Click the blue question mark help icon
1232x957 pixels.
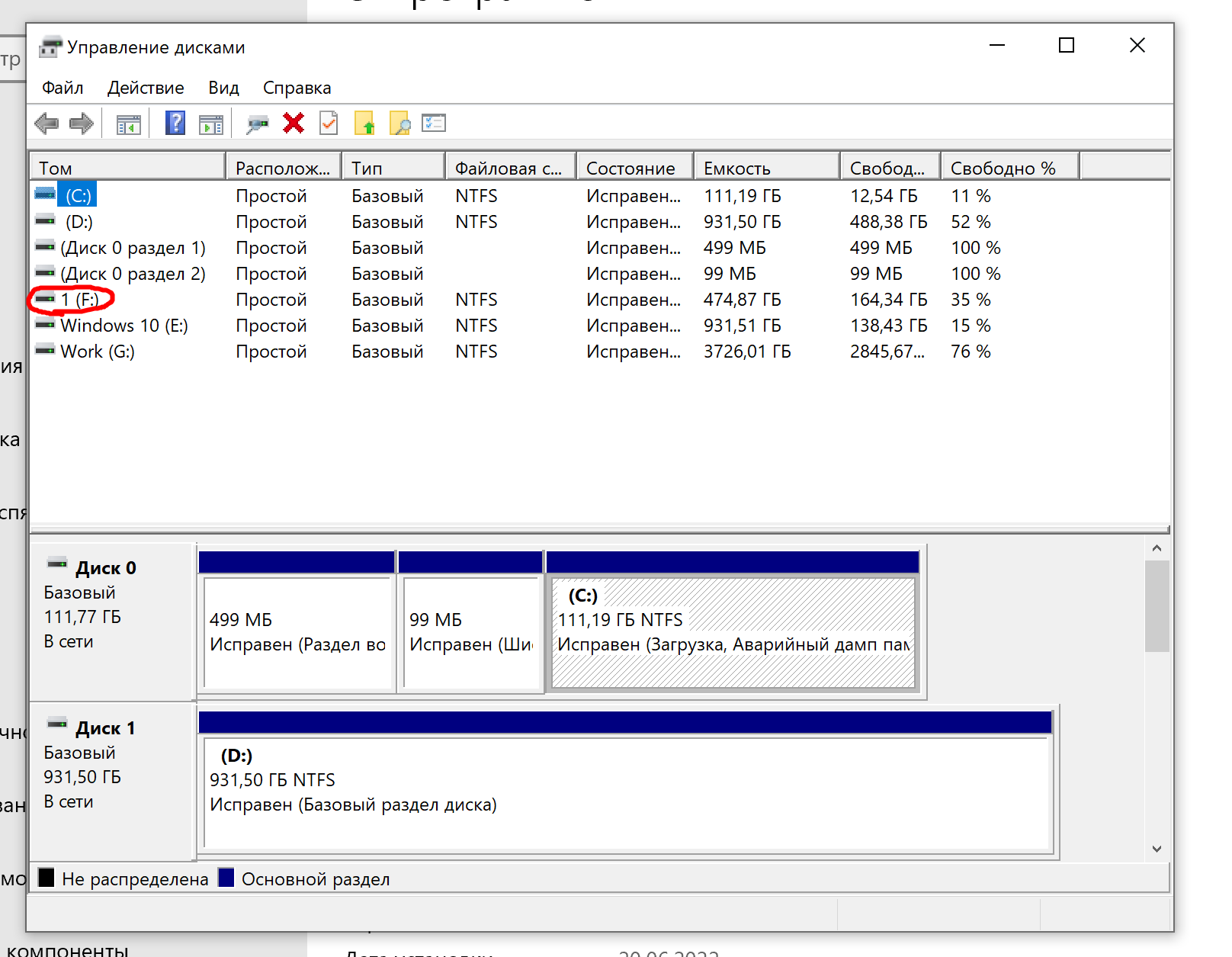175,123
